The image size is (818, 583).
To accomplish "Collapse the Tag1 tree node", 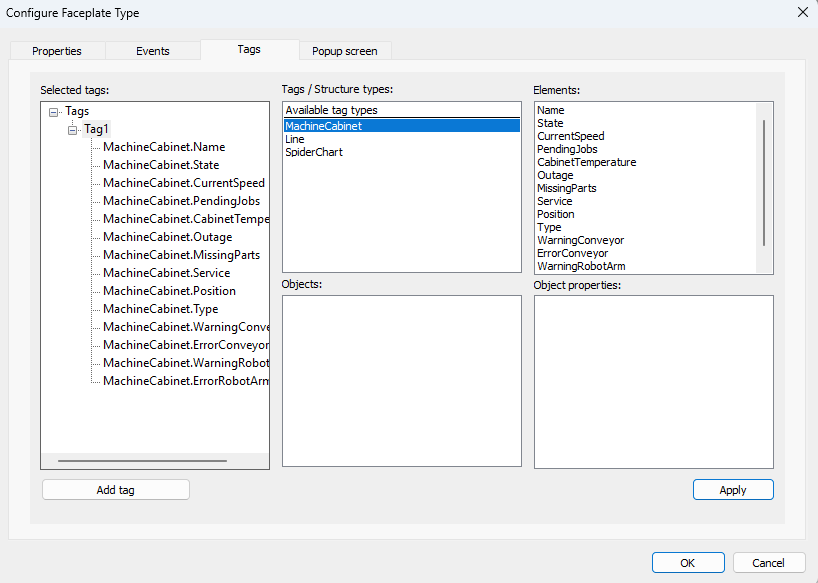I will [x=72, y=130].
